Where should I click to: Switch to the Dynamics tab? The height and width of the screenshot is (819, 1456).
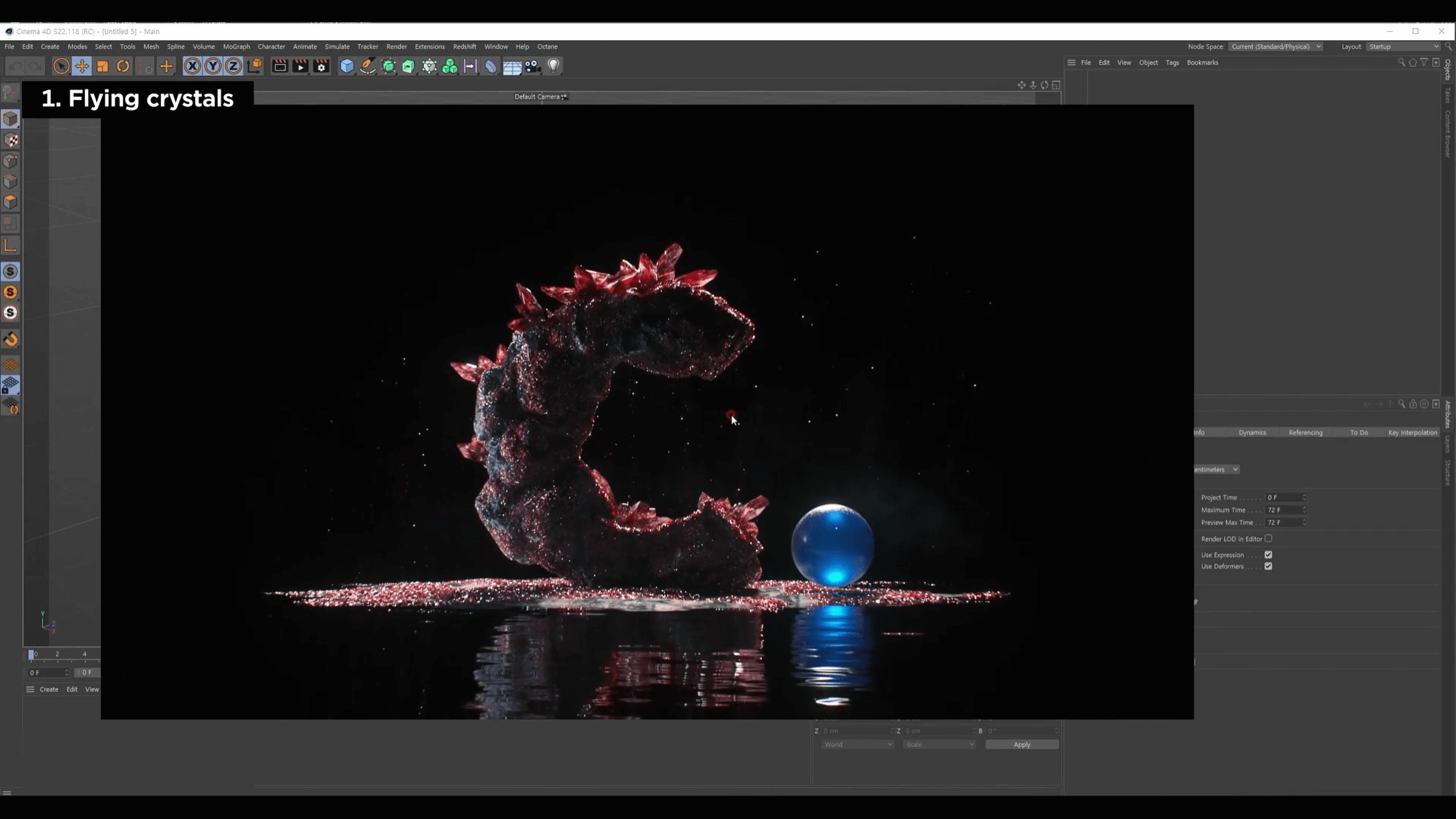click(x=1252, y=433)
